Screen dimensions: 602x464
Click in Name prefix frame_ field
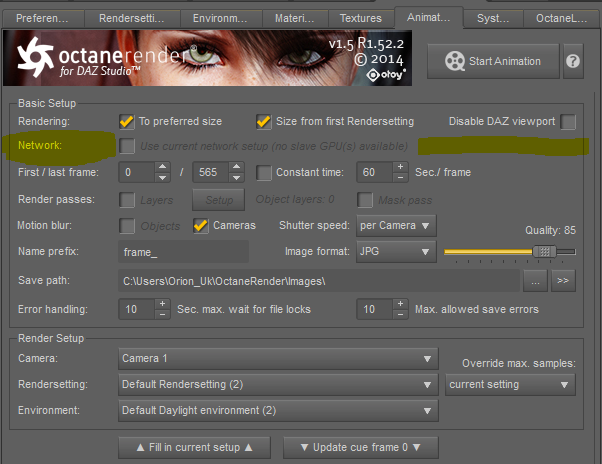184,252
